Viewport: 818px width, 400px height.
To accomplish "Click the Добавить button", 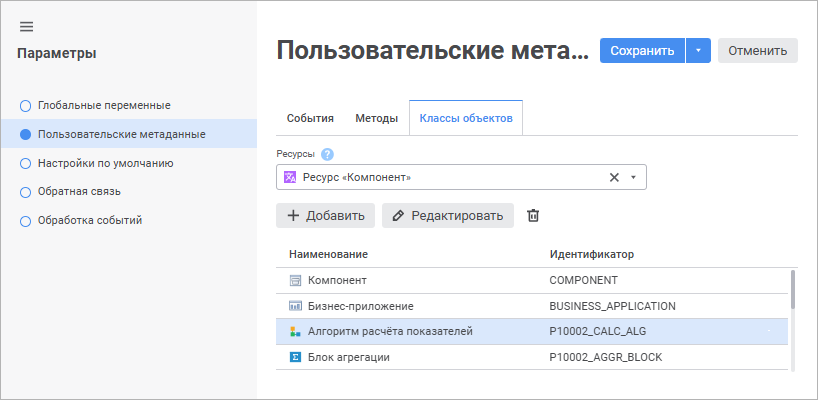I will point(326,215).
